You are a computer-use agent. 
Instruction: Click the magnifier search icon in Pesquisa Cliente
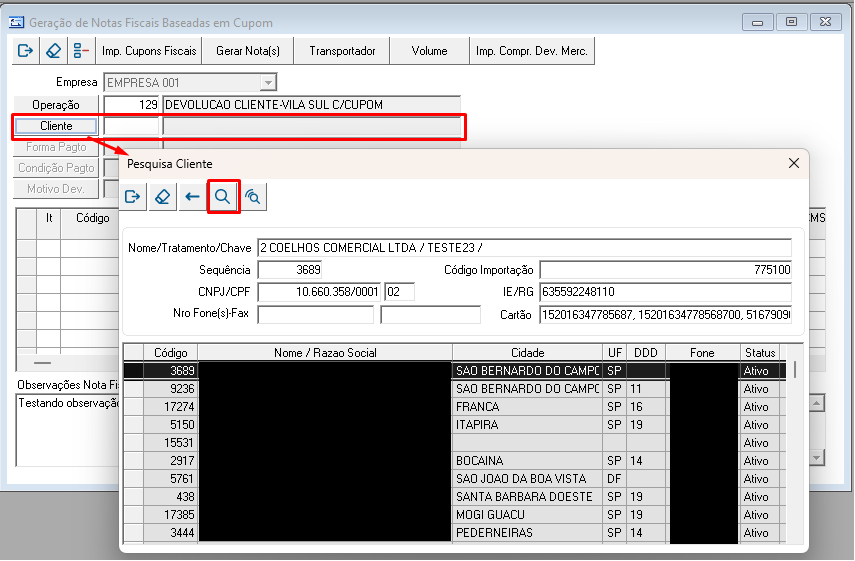[x=222, y=196]
